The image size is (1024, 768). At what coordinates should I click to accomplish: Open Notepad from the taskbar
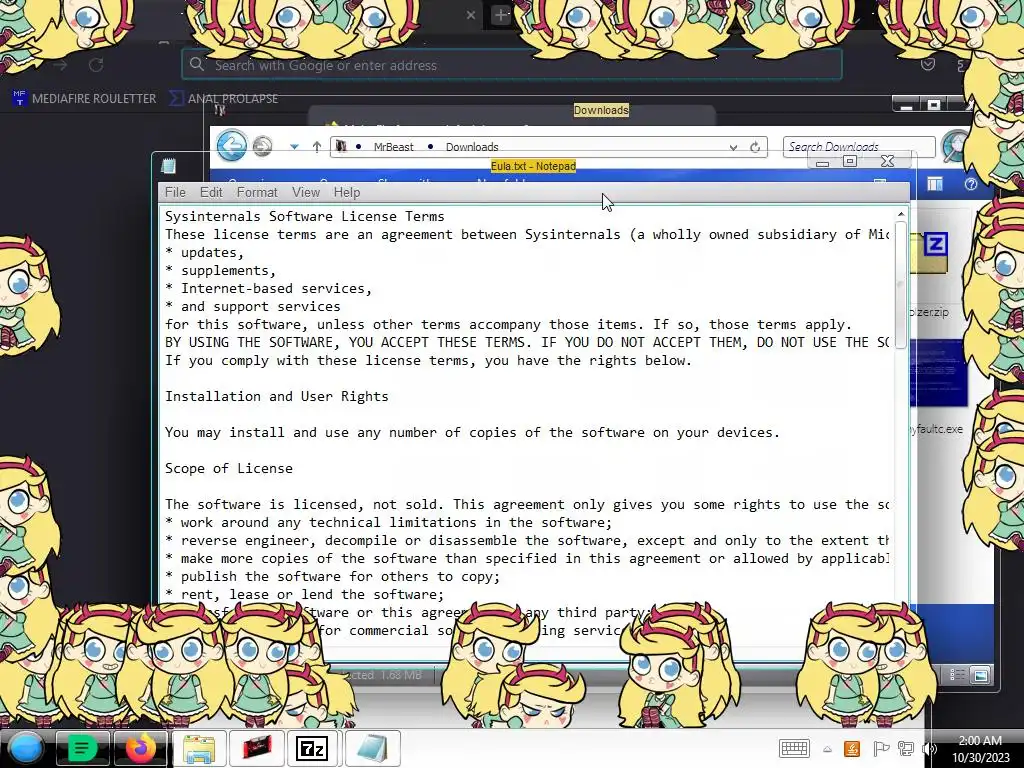coord(372,748)
